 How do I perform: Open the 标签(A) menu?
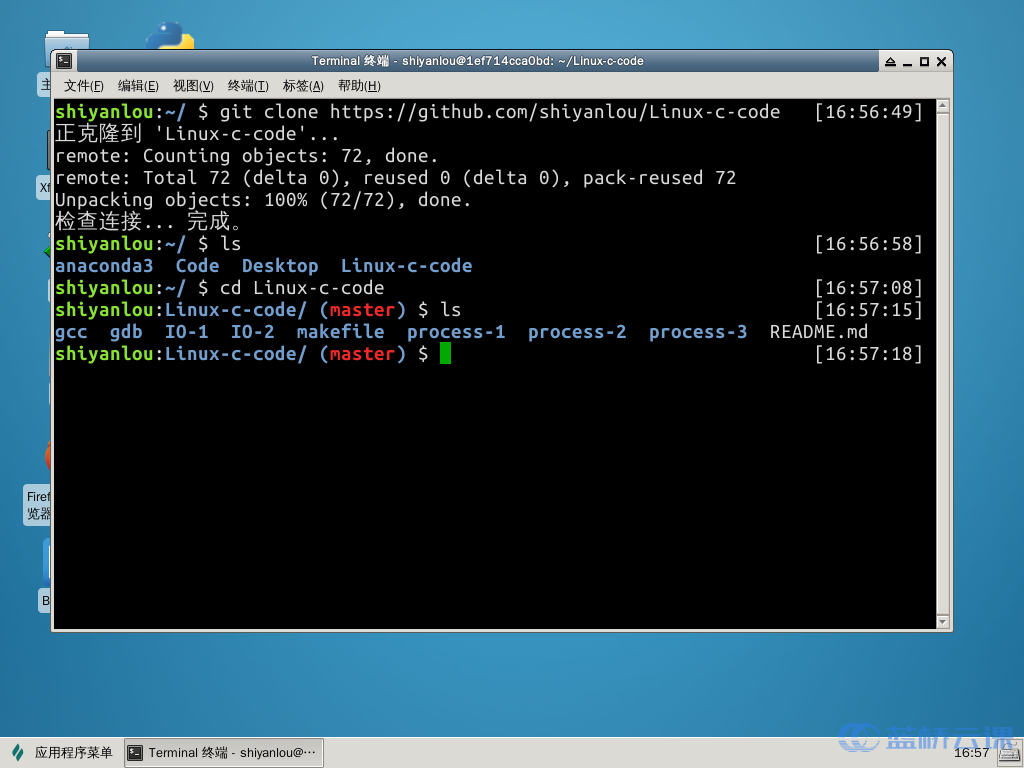click(x=303, y=86)
